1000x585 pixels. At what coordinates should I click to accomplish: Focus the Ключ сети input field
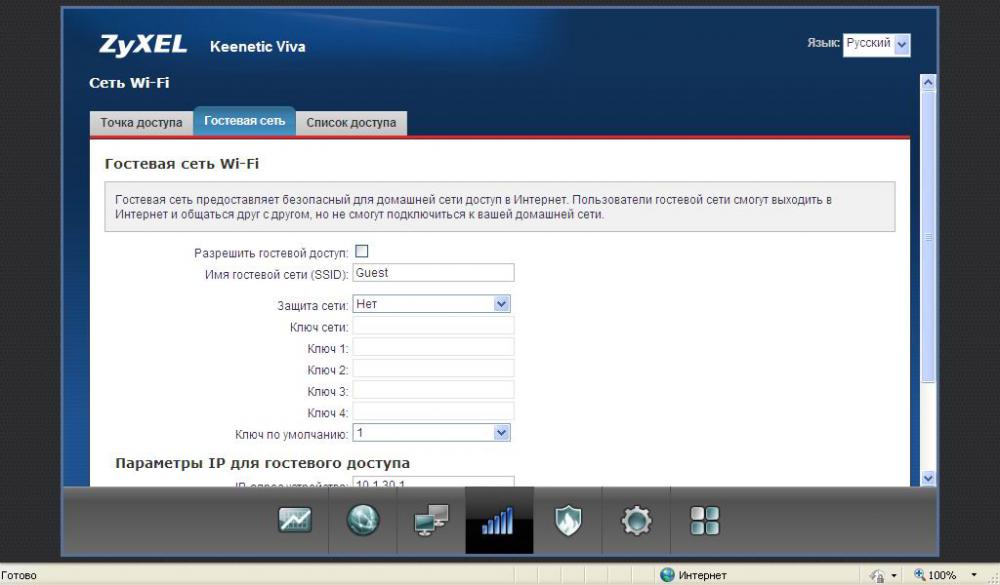click(433, 326)
